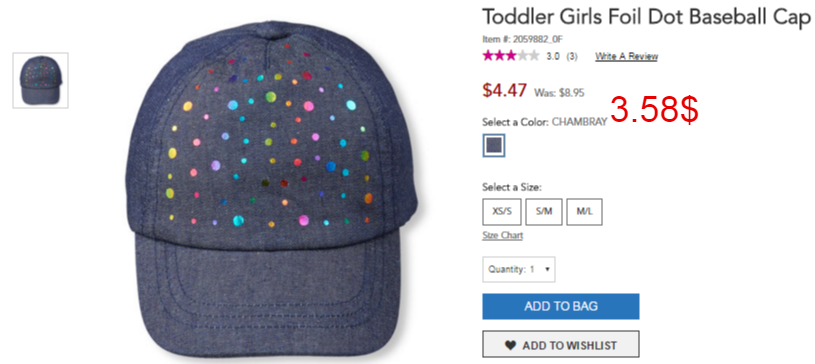The width and height of the screenshot is (815, 364).
Task: Click the $4.47 sale price
Action: tap(504, 90)
